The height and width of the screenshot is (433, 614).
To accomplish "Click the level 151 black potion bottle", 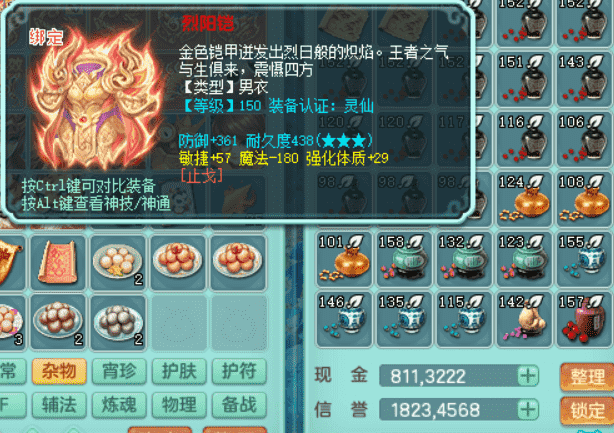I will (x=524, y=79).
